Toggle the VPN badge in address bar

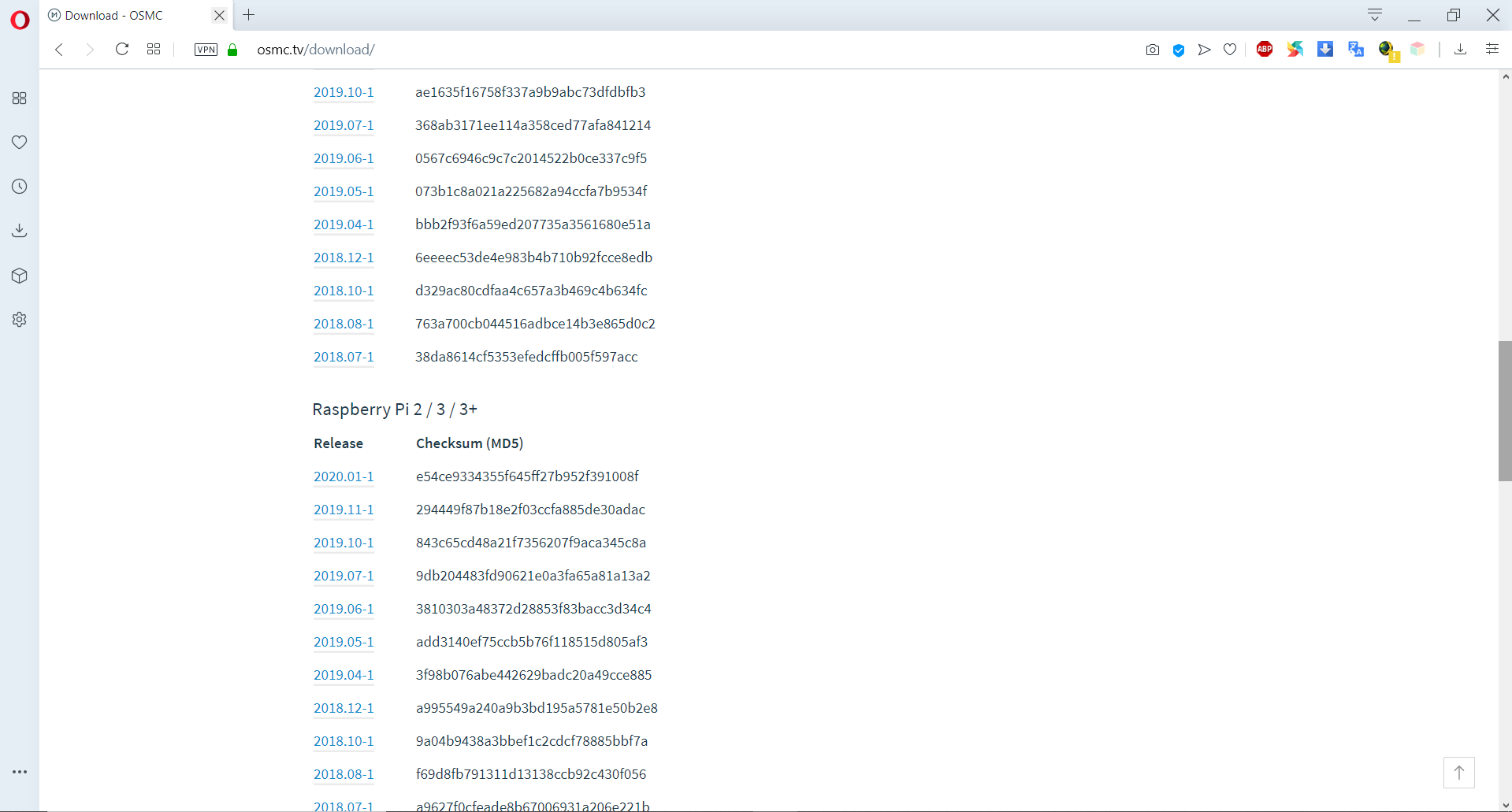coord(206,50)
